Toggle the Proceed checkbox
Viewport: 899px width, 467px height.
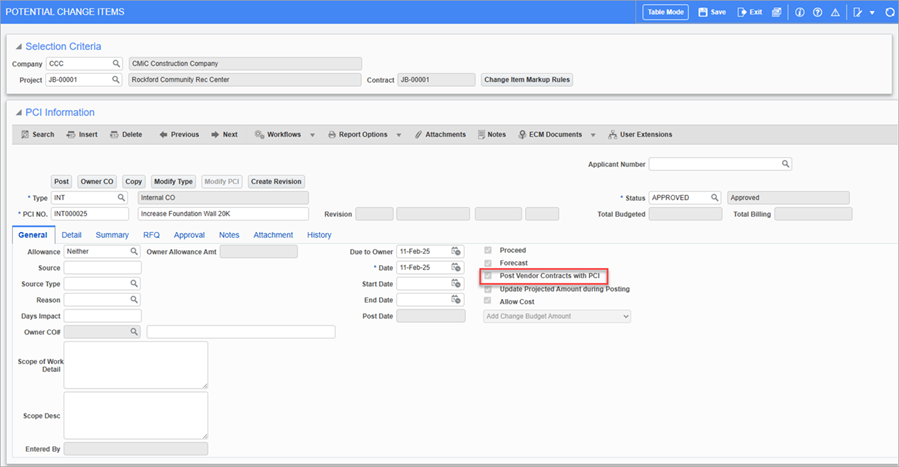[488, 250]
